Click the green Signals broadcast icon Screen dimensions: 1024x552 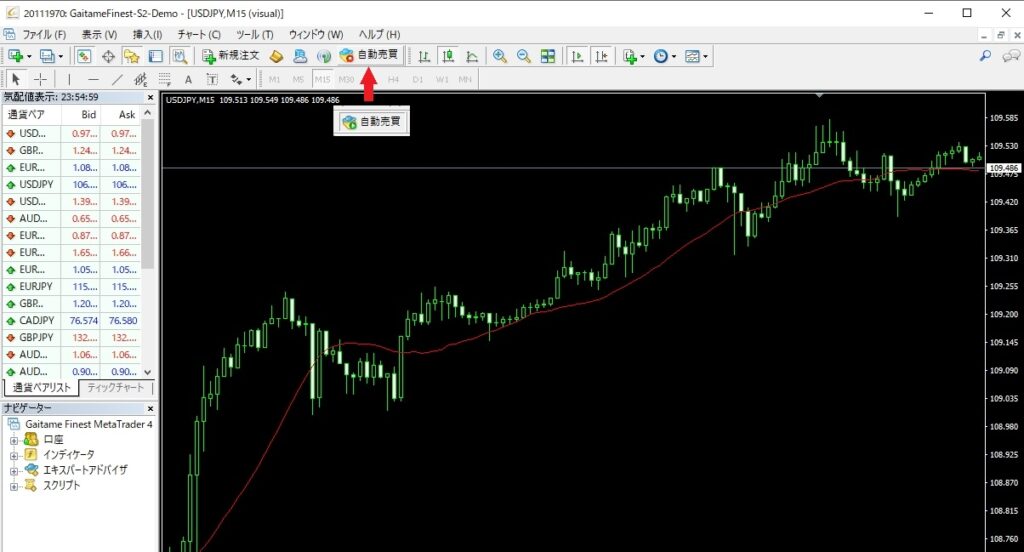324,57
